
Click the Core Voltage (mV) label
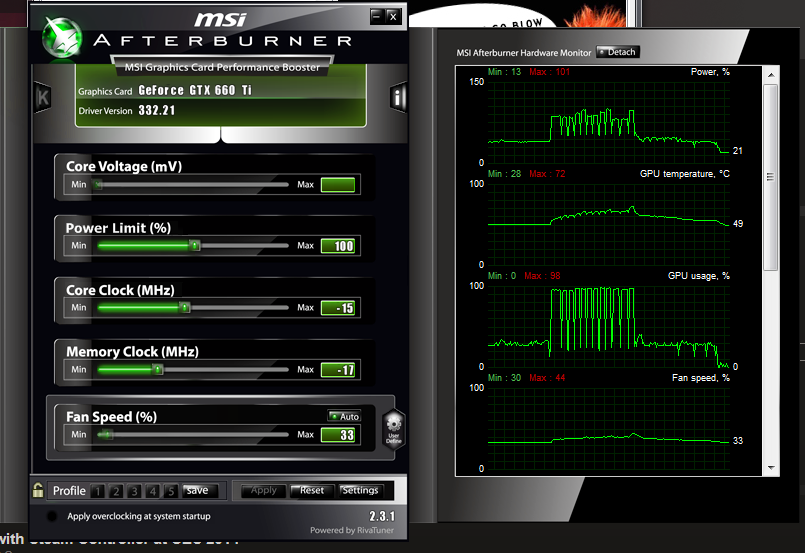point(124,166)
